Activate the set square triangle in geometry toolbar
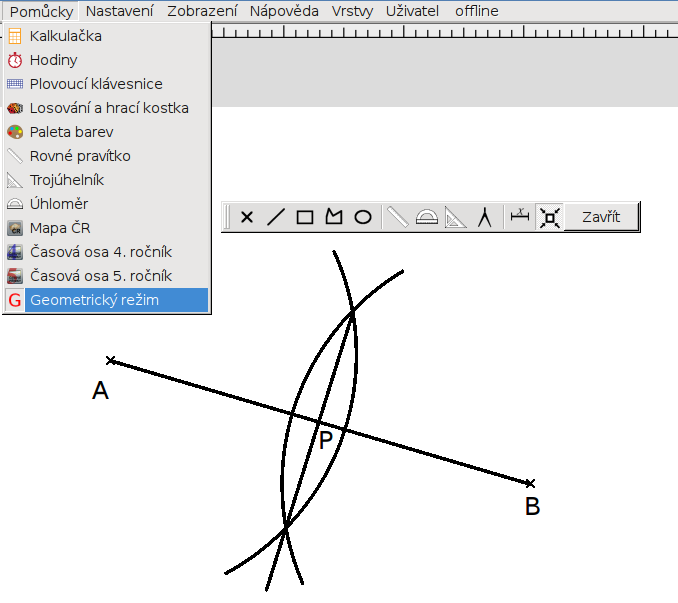 456,217
